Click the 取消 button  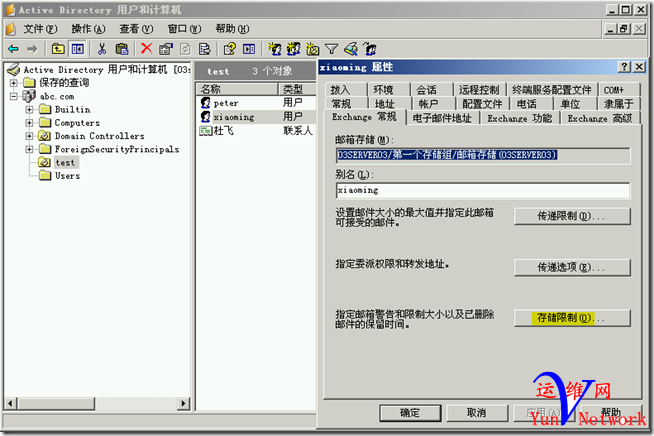coord(477,413)
